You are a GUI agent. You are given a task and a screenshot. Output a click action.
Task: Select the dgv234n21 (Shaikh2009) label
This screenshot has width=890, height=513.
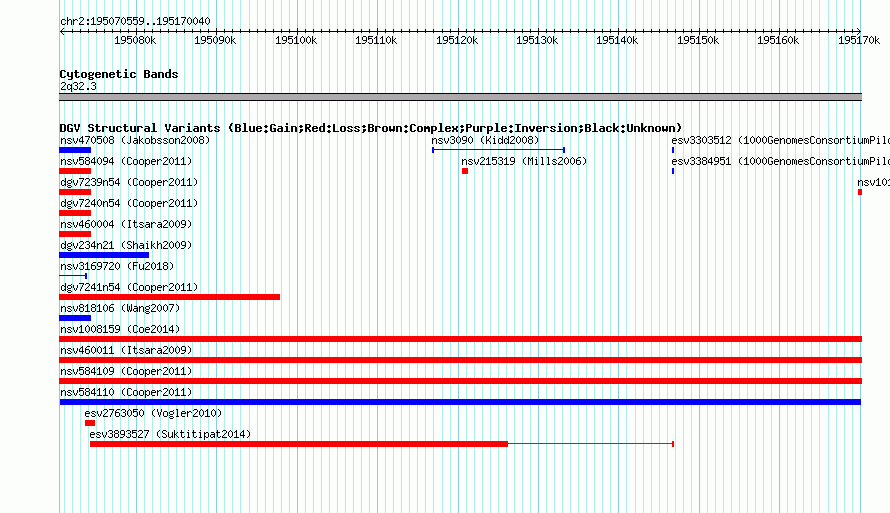pyautogui.click(x=126, y=245)
